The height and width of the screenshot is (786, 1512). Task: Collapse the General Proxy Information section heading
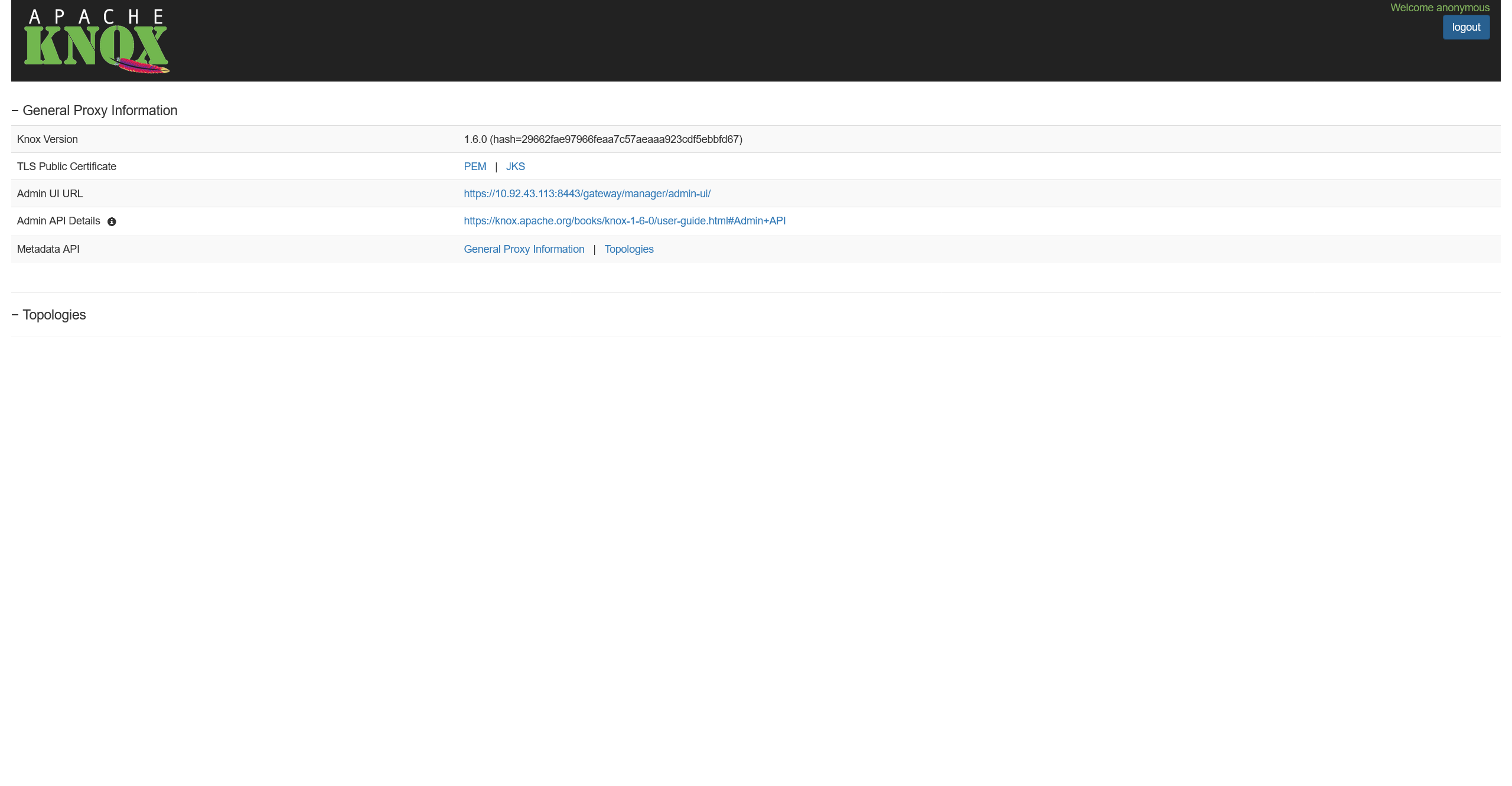[x=94, y=110]
